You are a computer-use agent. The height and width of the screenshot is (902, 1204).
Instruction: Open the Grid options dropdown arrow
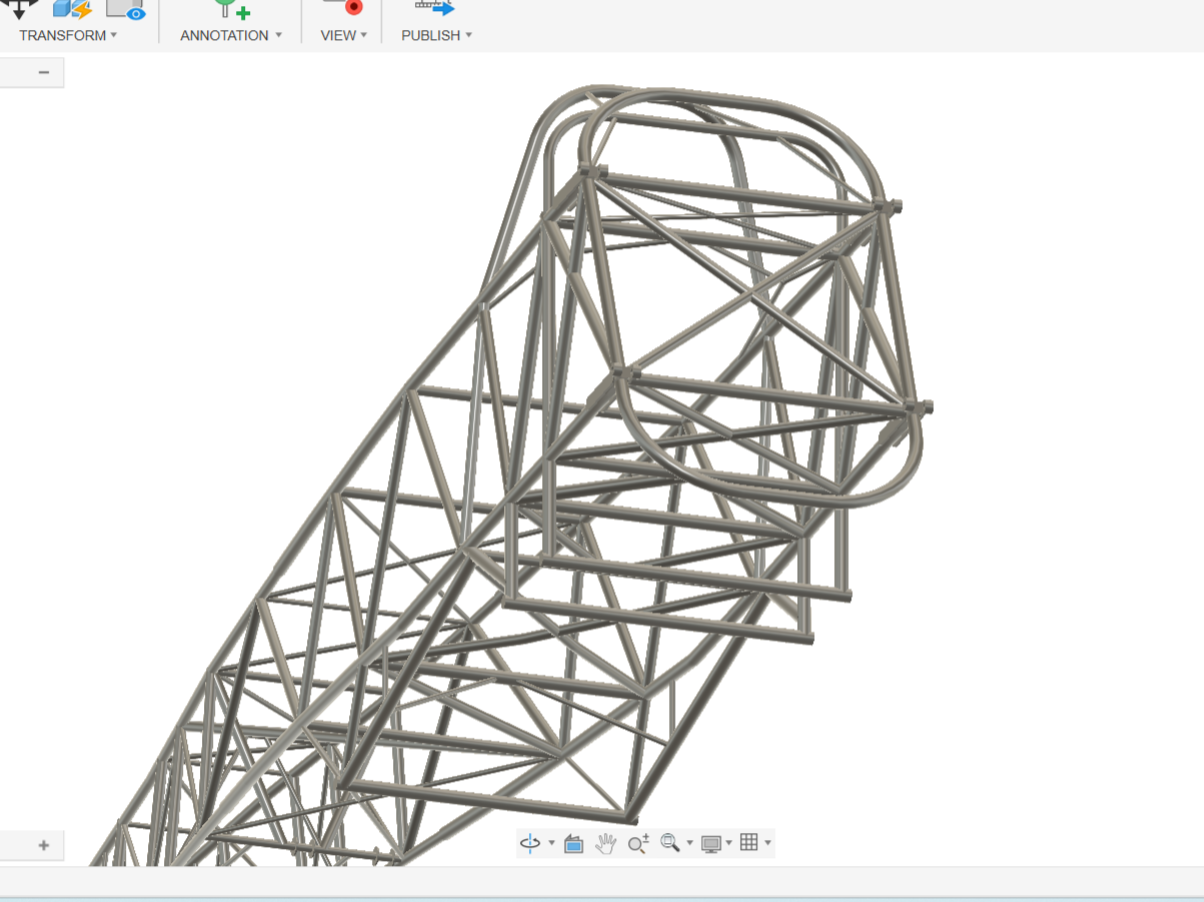coord(767,844)
